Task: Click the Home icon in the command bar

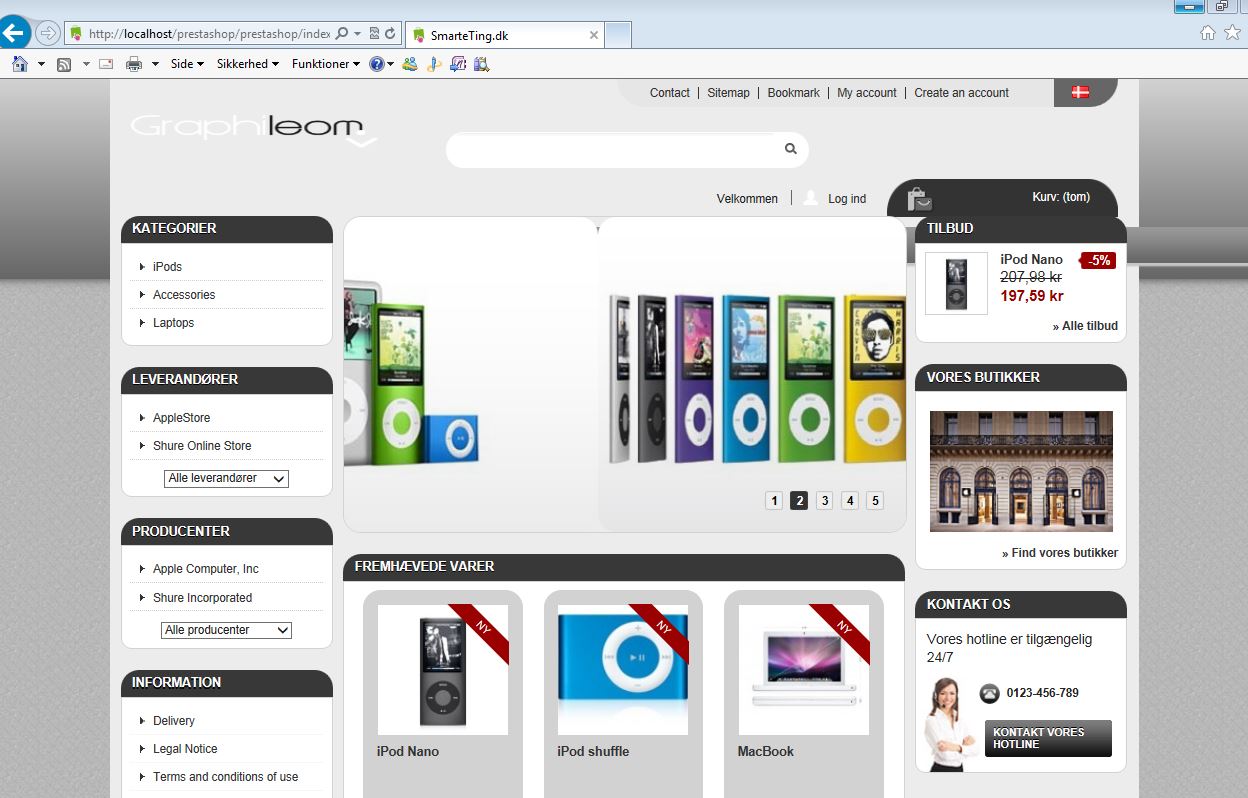Action: tap(19, 64)
